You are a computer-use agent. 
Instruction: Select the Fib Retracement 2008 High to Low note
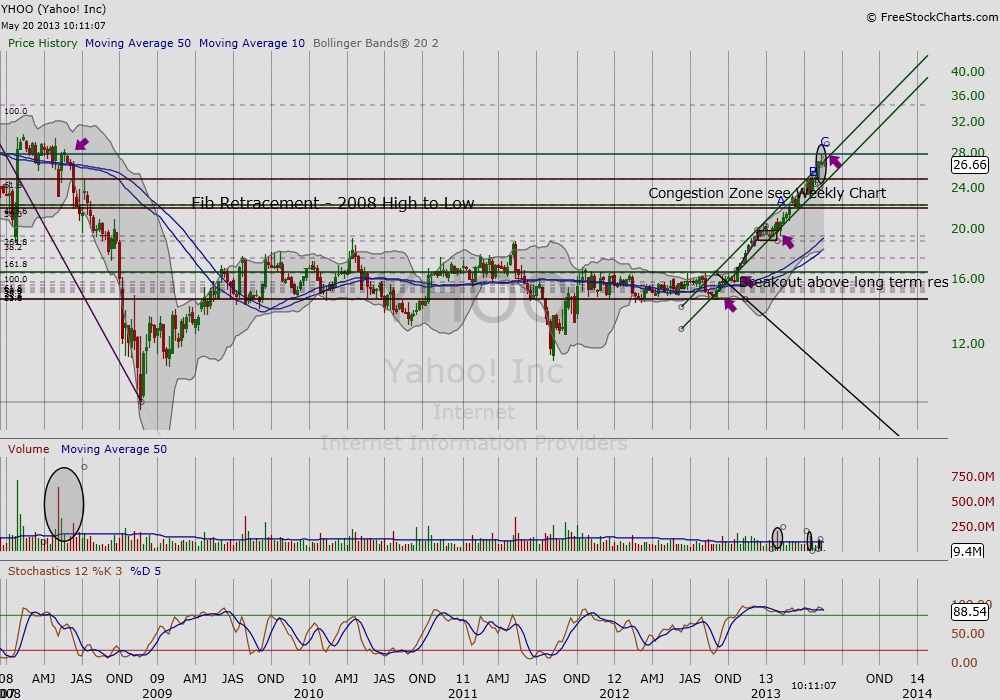click(333, 203)
